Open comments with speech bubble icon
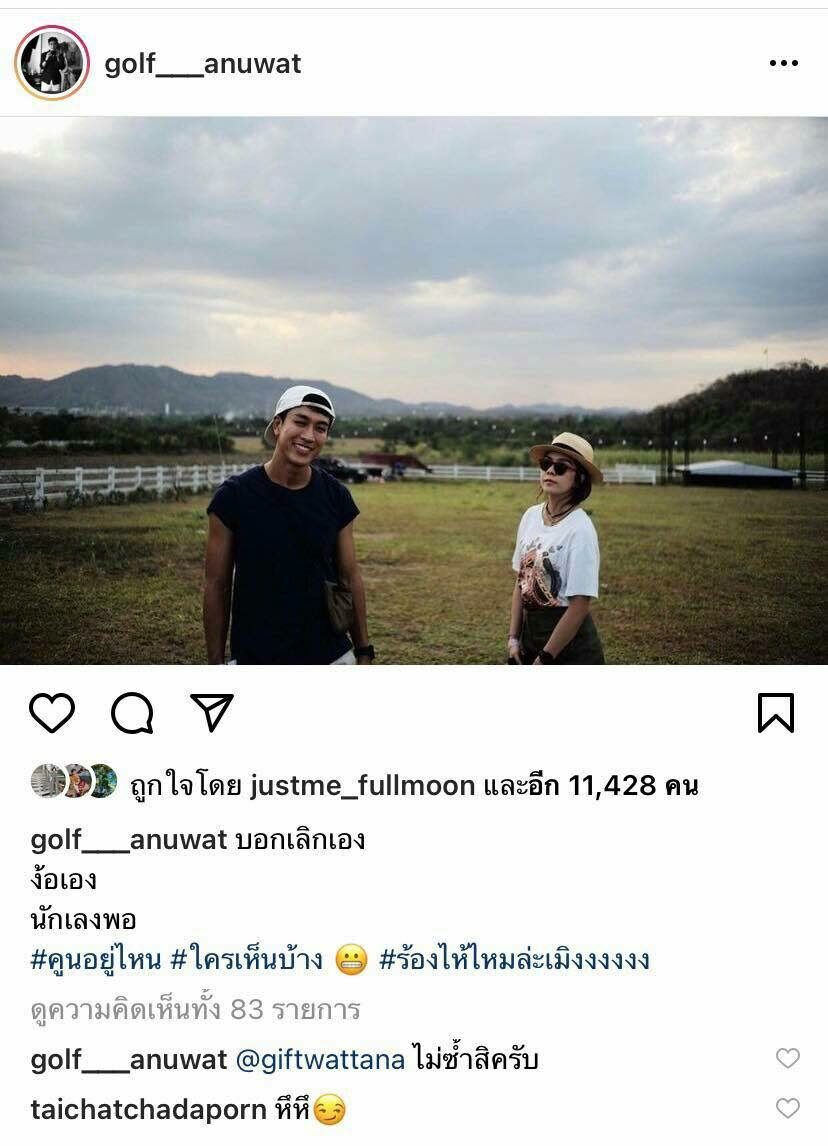828x1146 pixels. (x=132, y=713)
